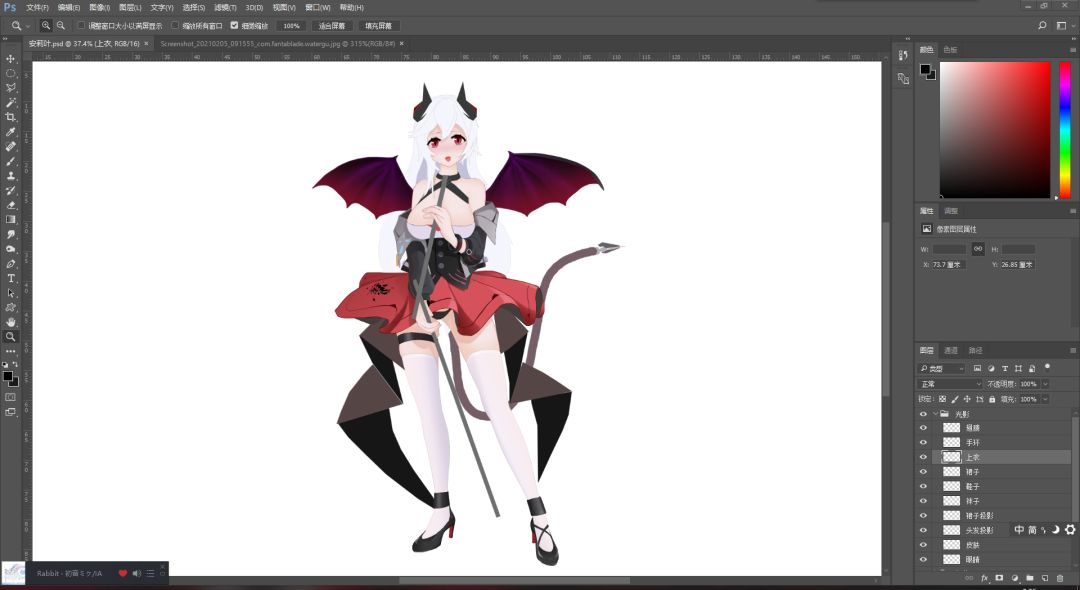Click the 填充屏幕 fill screen button
Screen dimensions: 1080x590
pyautogui.click(x=378, y=25)
